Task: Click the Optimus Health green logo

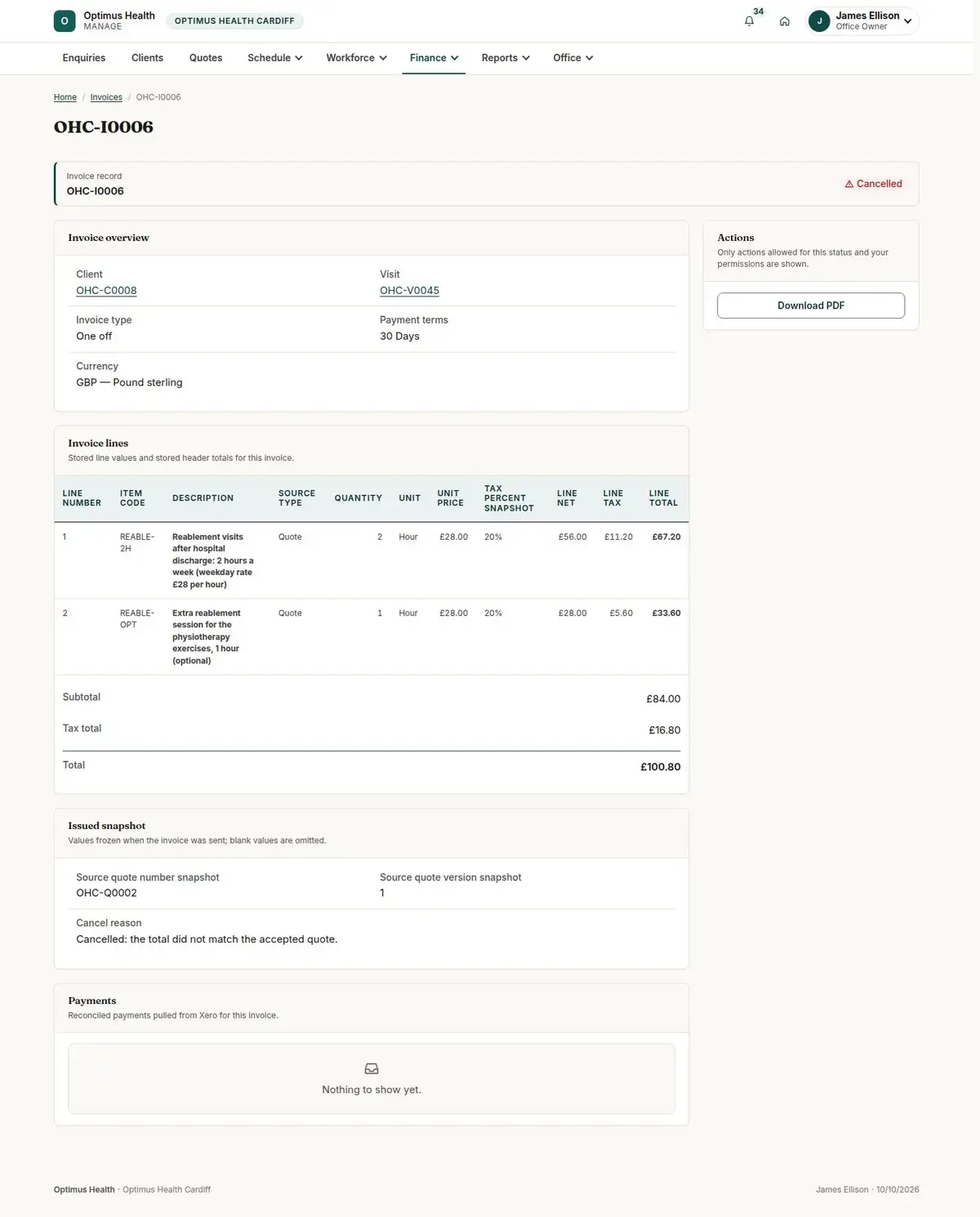Action: tap(65, 21)
